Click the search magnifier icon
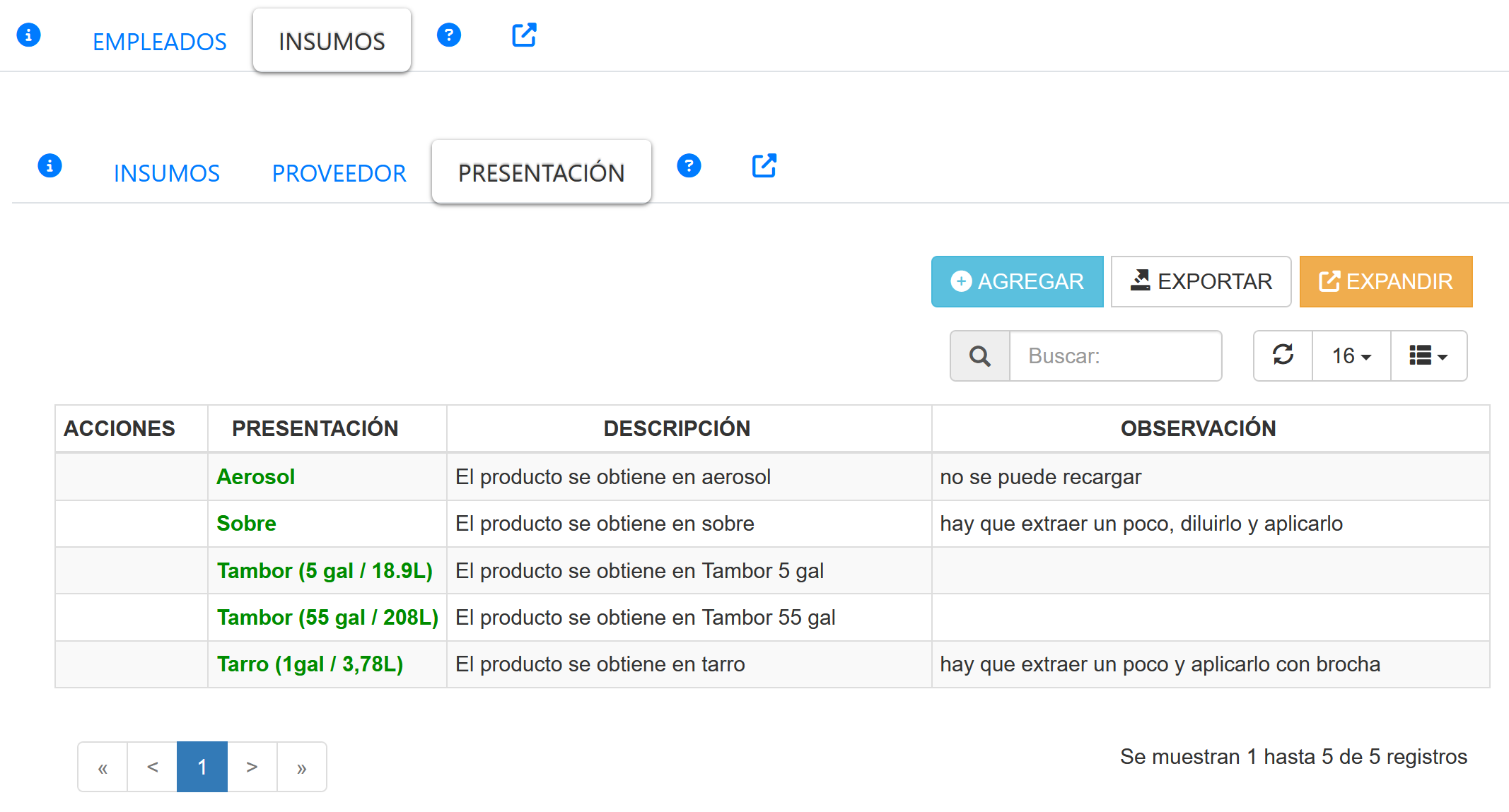The width and height of the screenshot is (1509, 812). (979, 355)
